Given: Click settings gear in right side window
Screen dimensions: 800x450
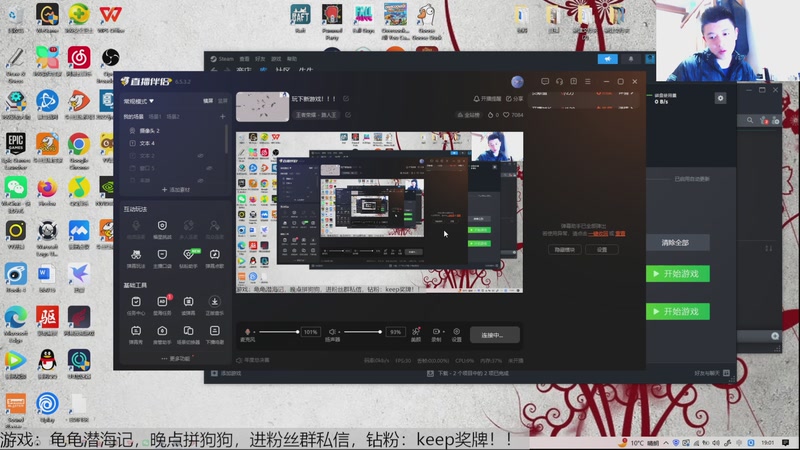Looking at the screenshot, I should (x=720, y=98).
